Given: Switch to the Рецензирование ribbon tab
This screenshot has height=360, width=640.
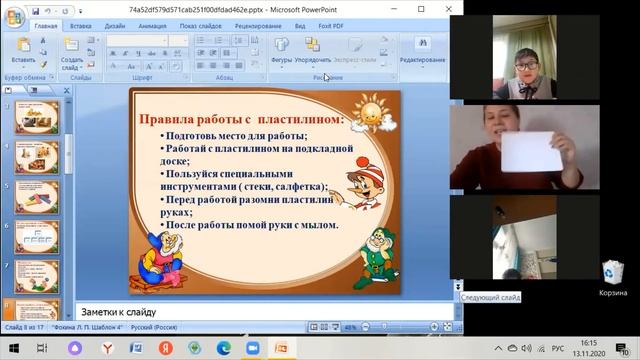Looking at the screenshot, I should click(x=258, y=26).
